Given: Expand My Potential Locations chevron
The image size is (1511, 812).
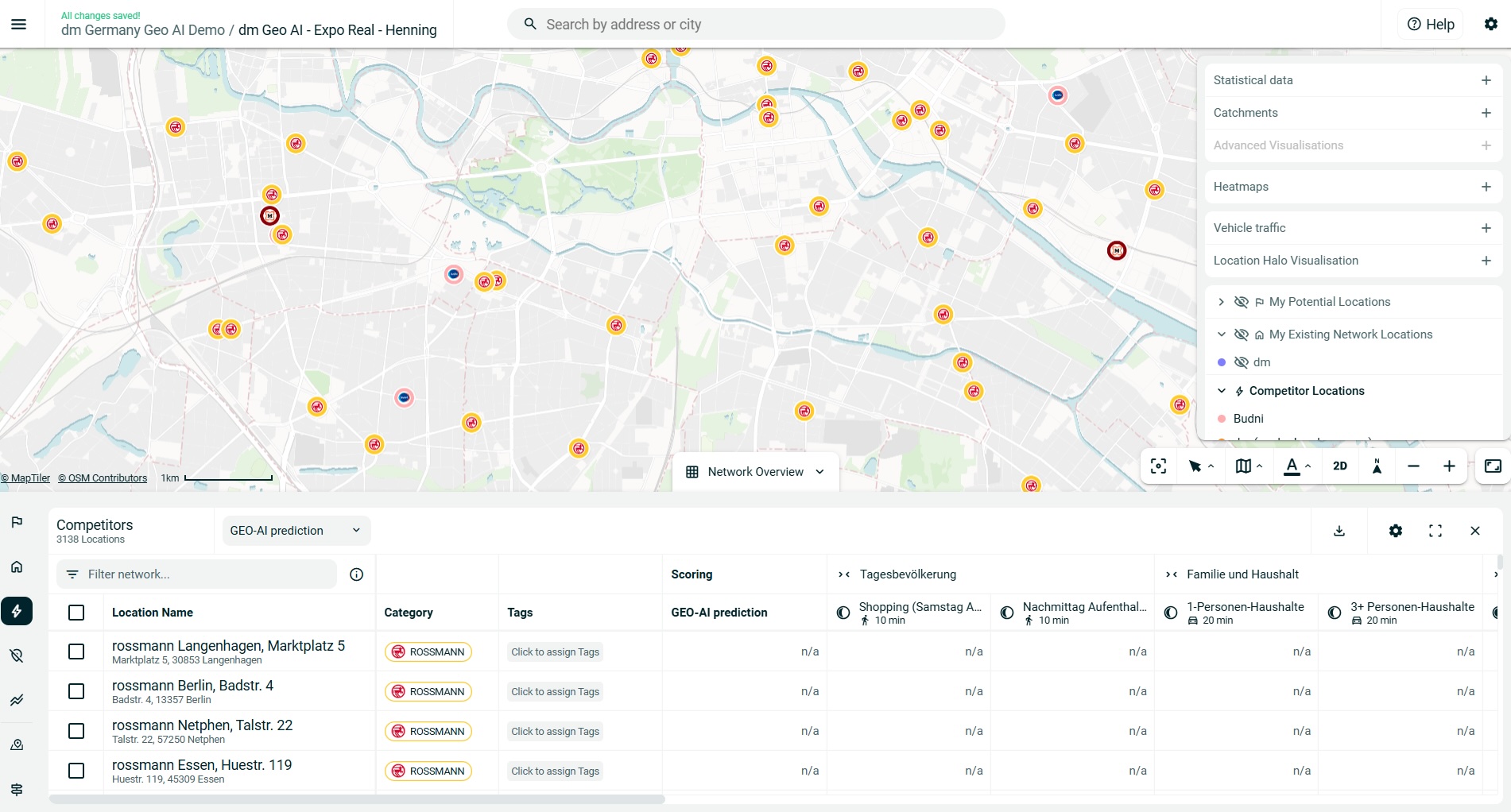Looking at the screenshot, I should click(1222, 302).
